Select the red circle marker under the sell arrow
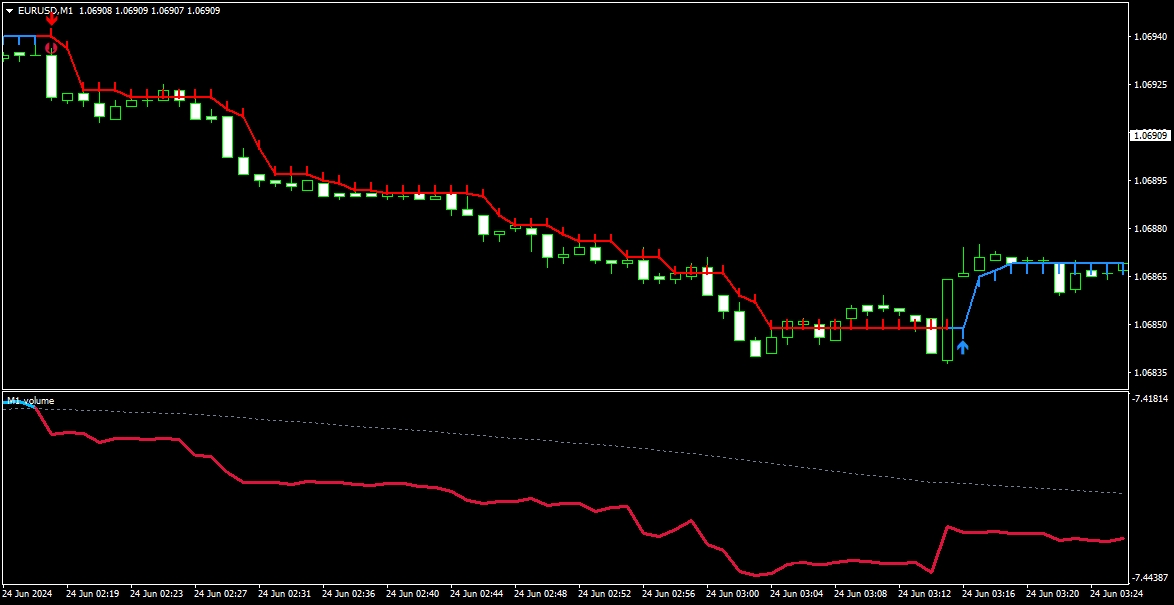The height and width of the screenshot is (605, 1174). (x=51, y=48)
